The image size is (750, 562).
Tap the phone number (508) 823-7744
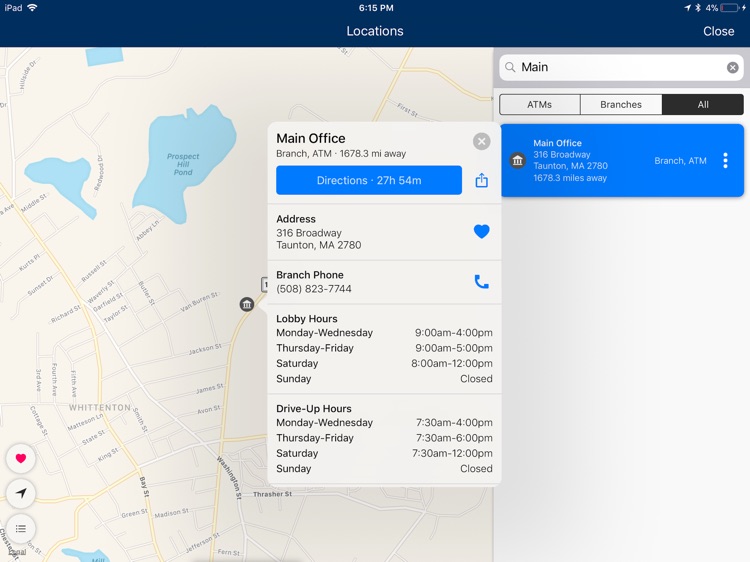pos(314,289)
